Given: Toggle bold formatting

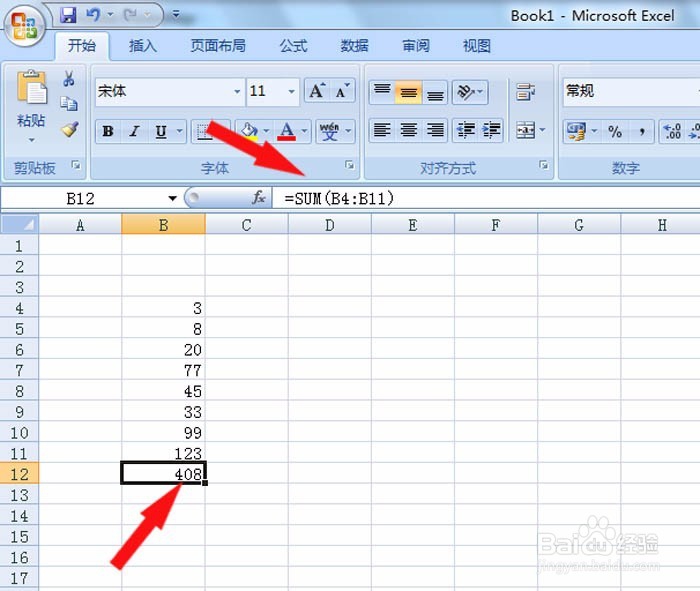Looking at the screenshot, I should (x=108, y=131).
